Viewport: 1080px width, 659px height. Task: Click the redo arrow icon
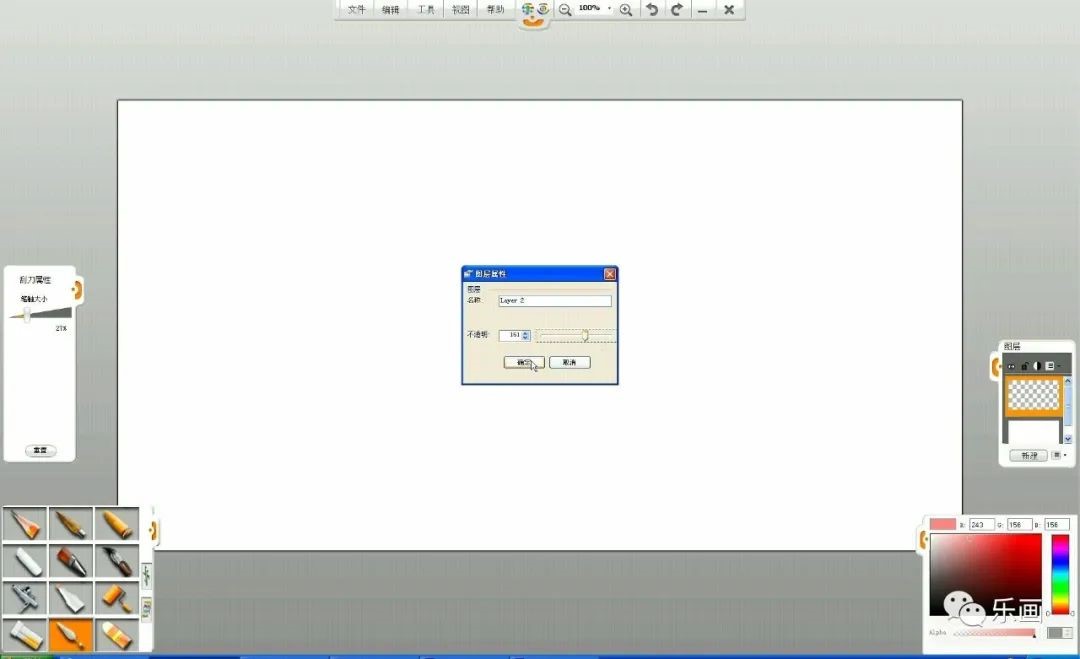point(677,10)
